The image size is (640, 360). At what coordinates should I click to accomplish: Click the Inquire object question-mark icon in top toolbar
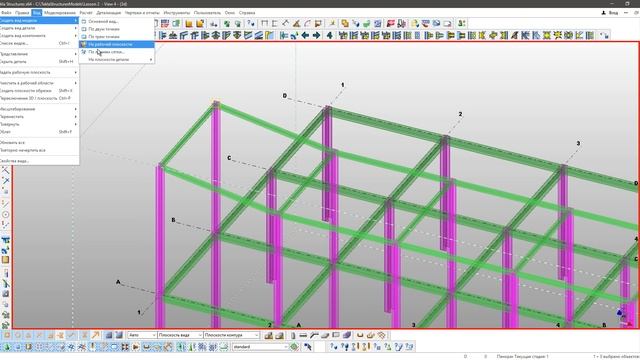tap(251, 24)
